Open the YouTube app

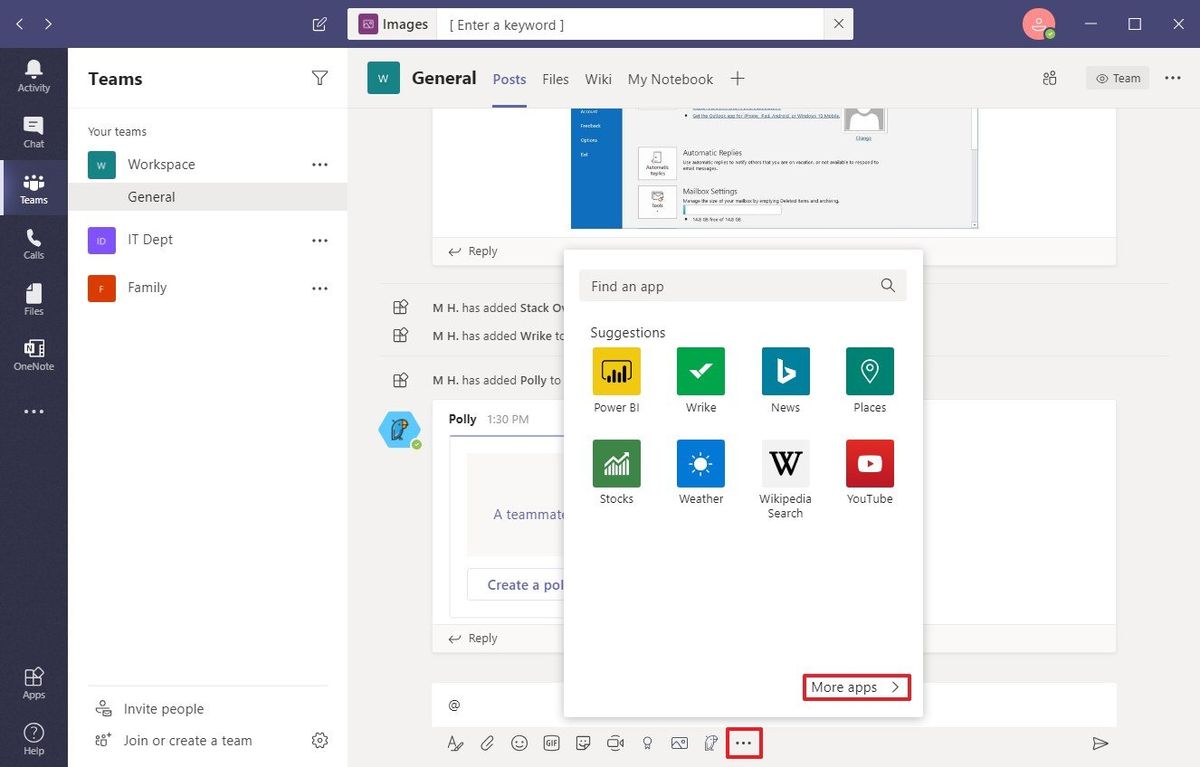(869, 463)
